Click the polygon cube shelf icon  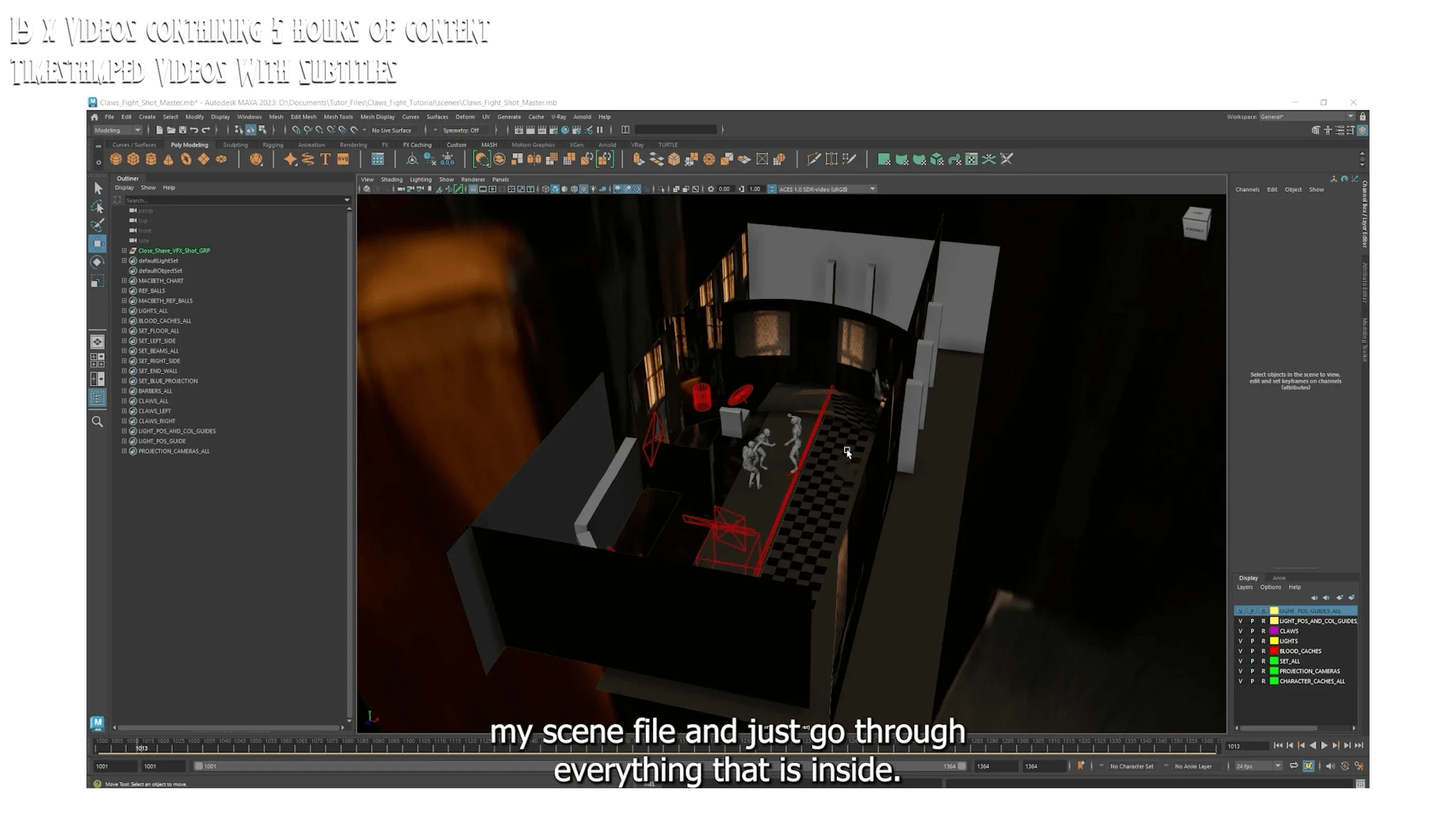click(x=133, y=159)
